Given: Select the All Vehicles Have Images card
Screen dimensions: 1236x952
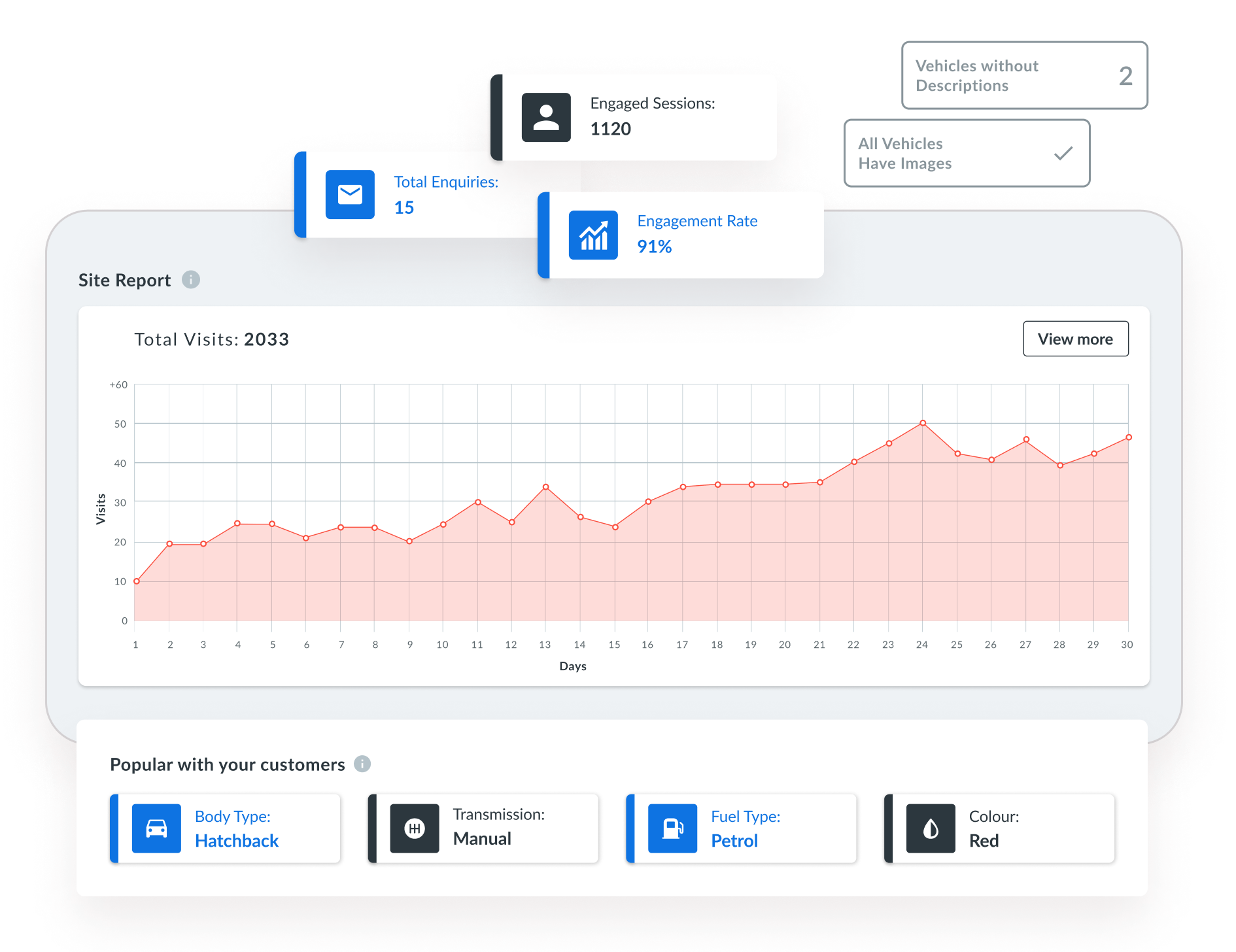Looking at the screenshot, I should point(967,154).
